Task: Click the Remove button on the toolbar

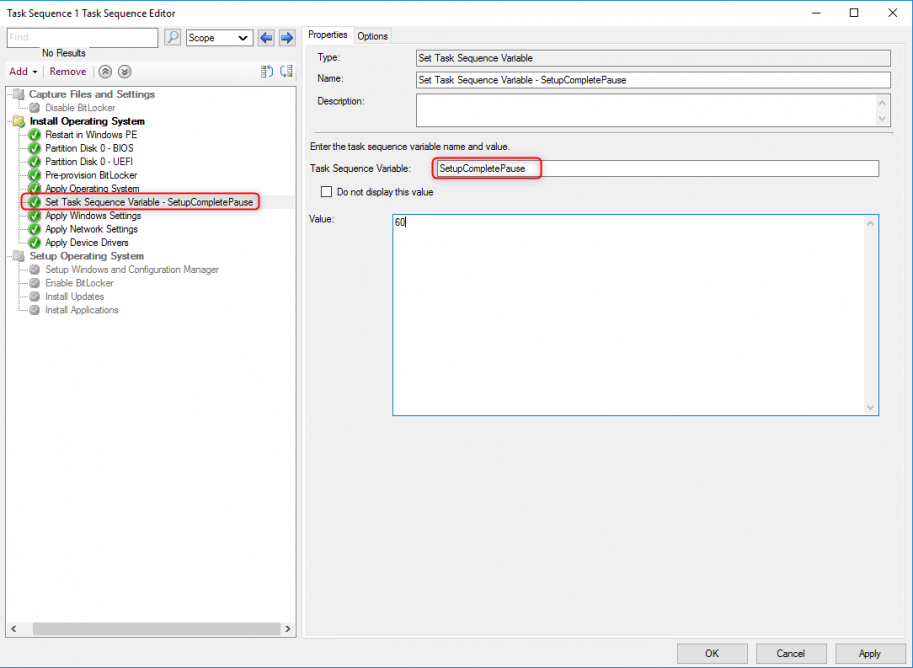Action: click(67, 71)
